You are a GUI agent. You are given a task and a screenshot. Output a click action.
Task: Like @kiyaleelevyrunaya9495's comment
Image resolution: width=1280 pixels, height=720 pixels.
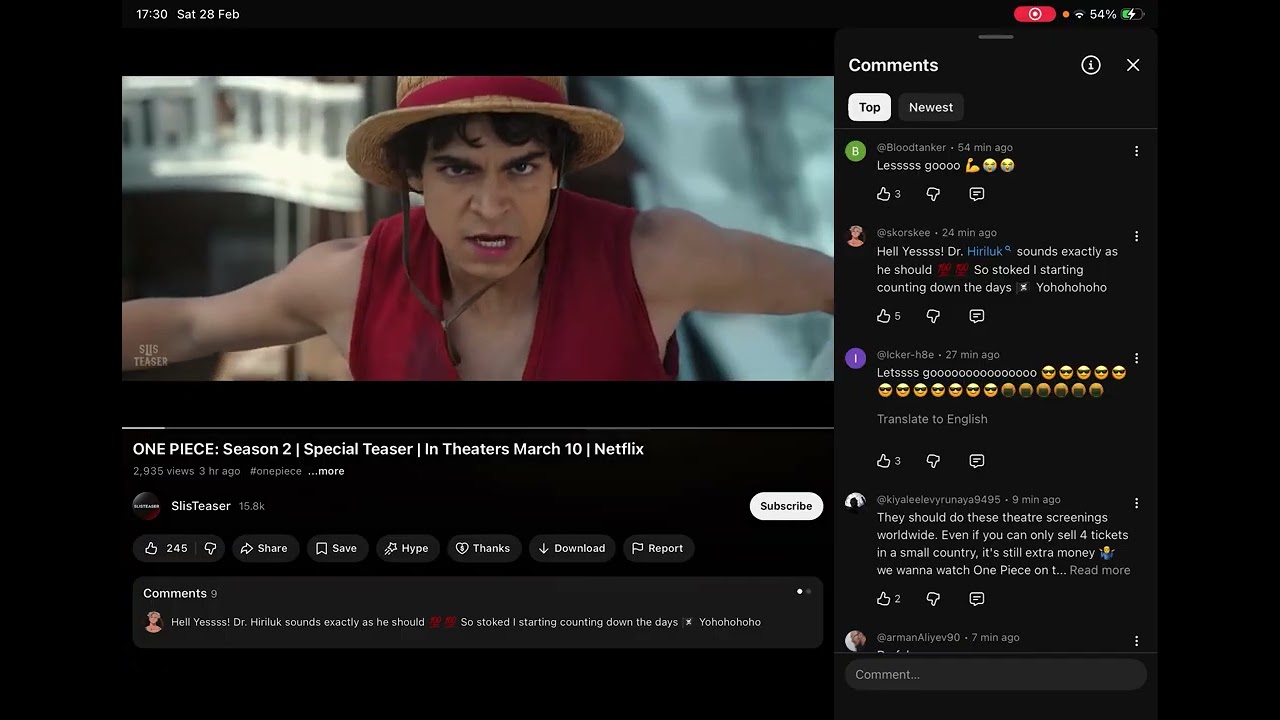(883, 599)
